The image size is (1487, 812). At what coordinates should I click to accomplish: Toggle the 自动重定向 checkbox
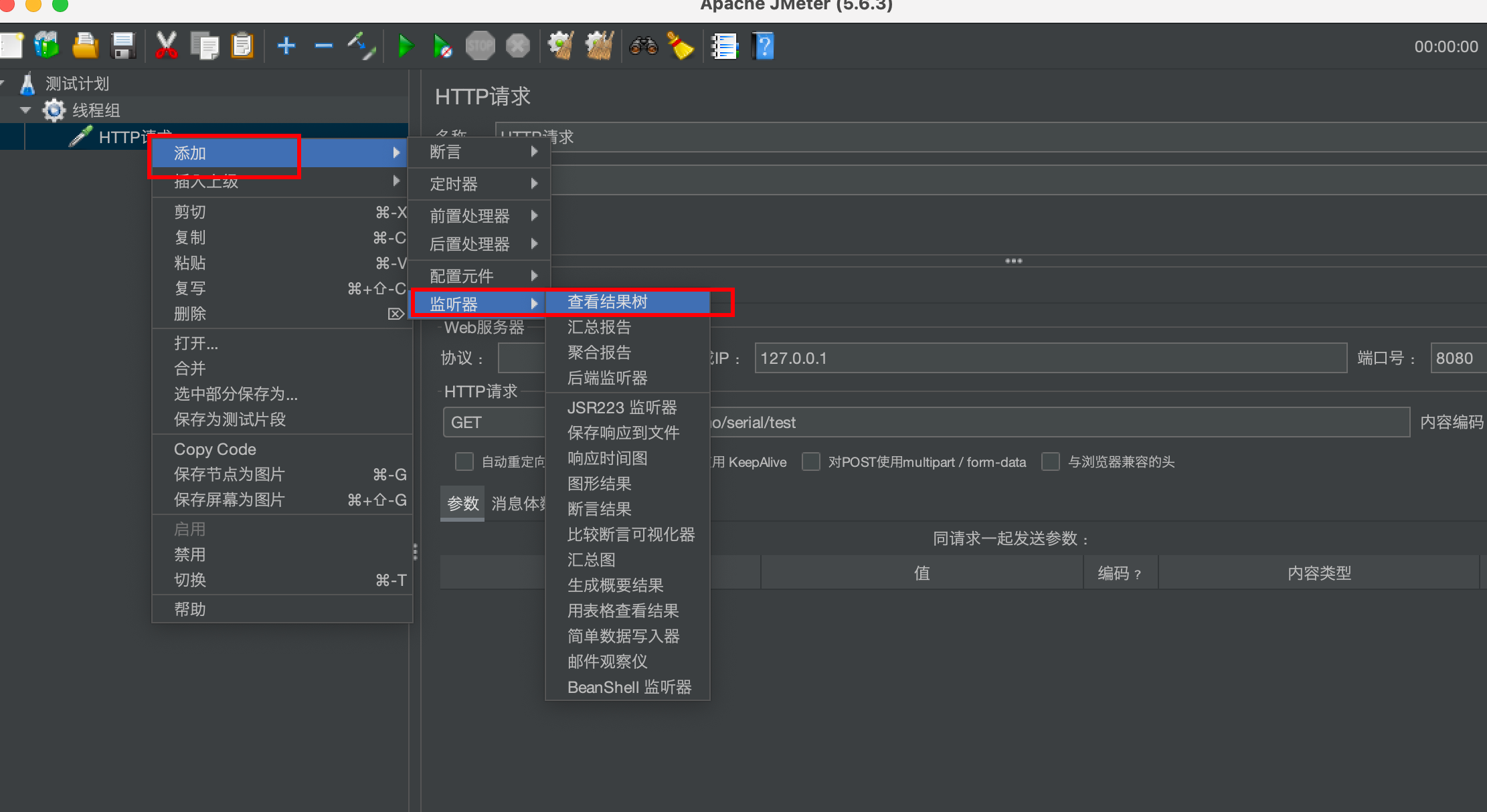(464, 462)
